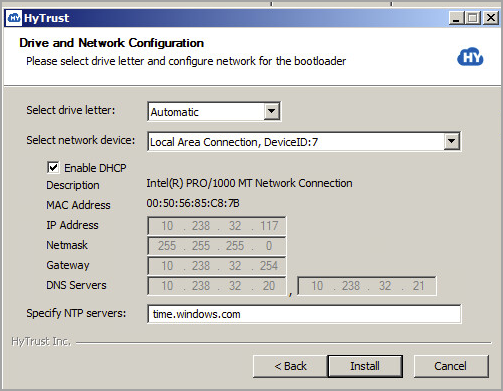Viewport: 503px width, 391px height.
Task: Click the 'Please select drive letter' subtitle text
Action: pyautogui.click(x=186, y=61)
